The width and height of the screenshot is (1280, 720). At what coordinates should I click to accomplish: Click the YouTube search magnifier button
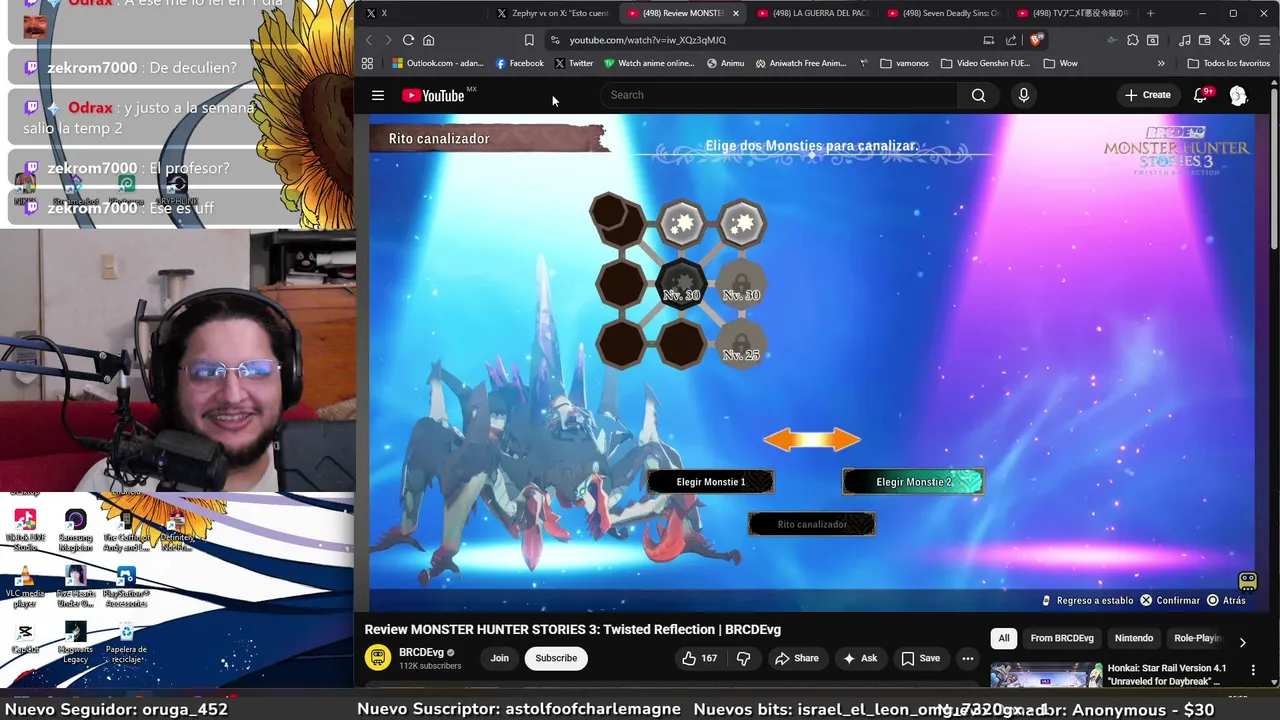[x=978, y=95]
